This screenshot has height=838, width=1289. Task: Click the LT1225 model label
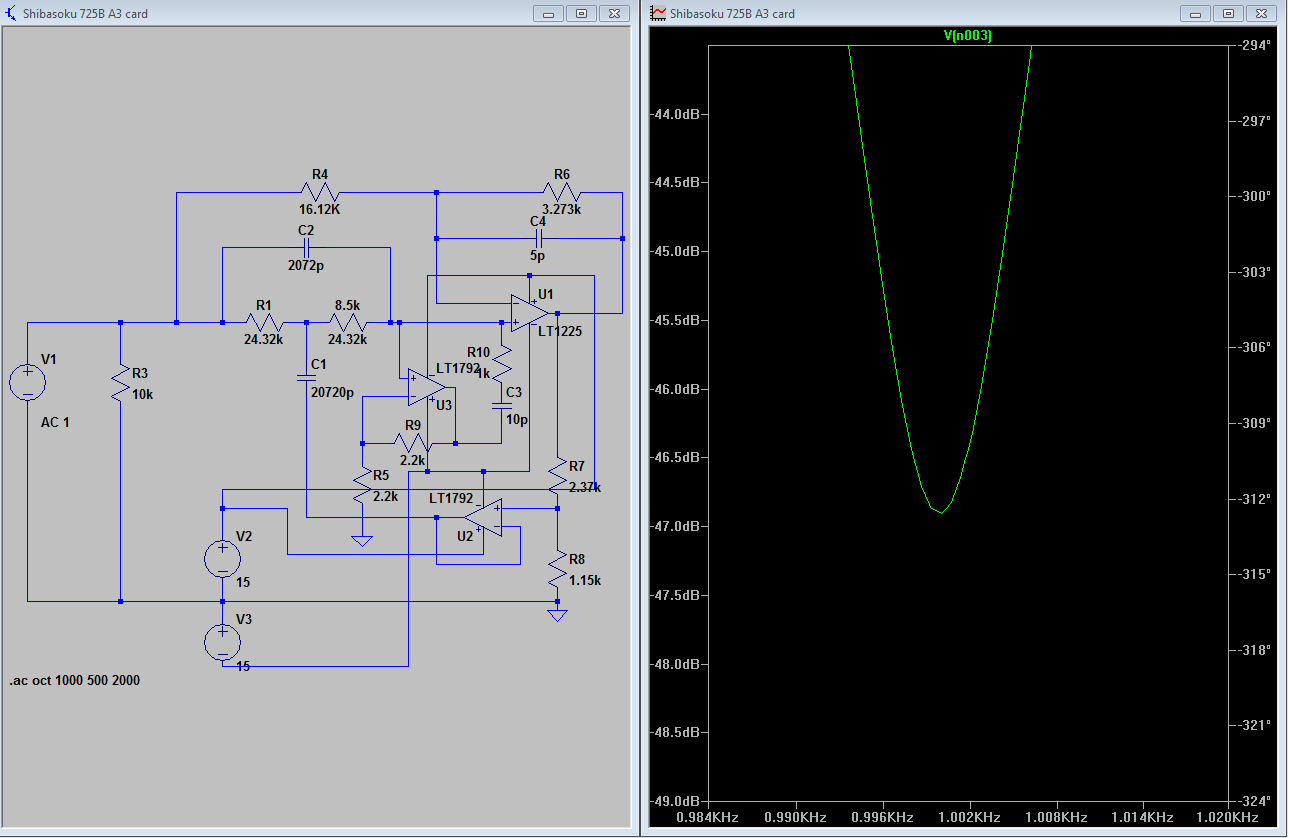pos(559,331)
